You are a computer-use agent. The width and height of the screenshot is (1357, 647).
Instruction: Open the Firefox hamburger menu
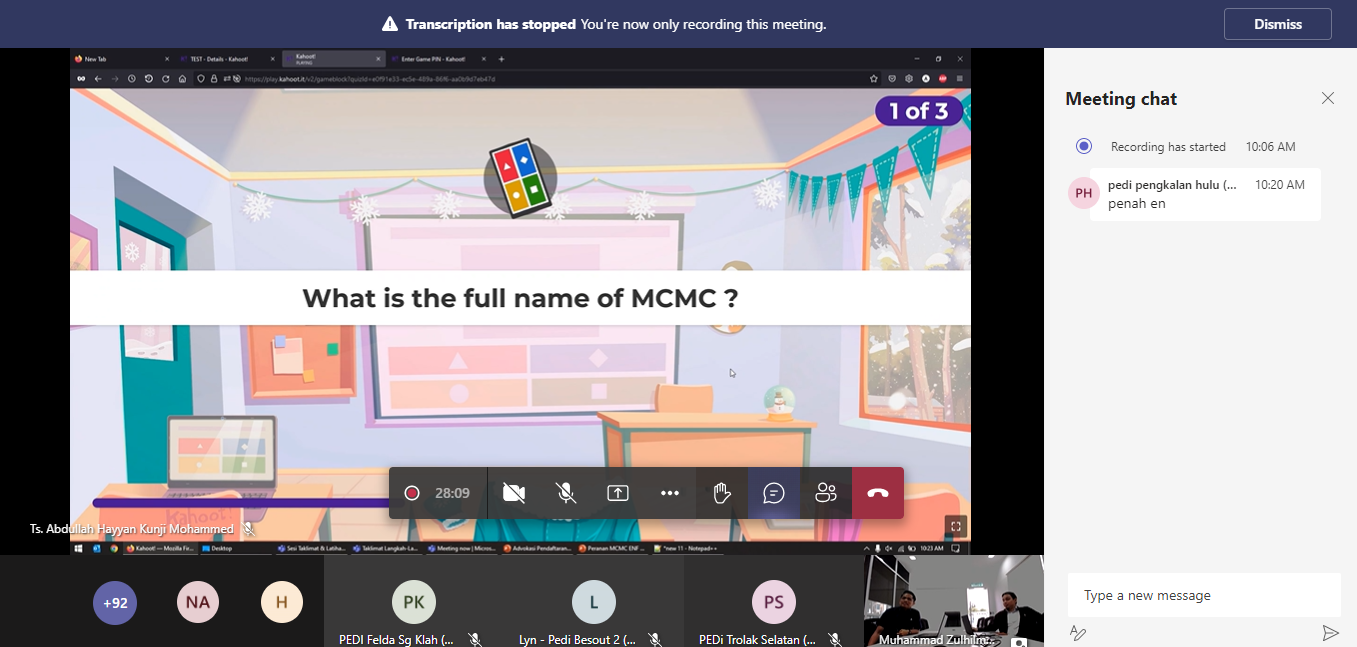pyautogui.click(x=960, y=78)
